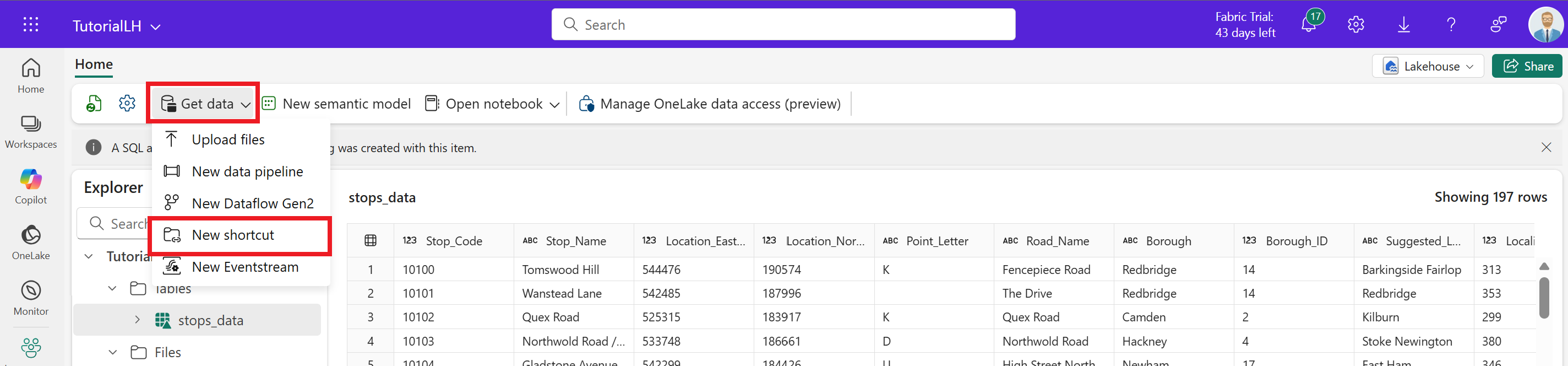Expand the TutorialLH workspace dropdown
The image size is (1568, 366).
click(156, 27)
